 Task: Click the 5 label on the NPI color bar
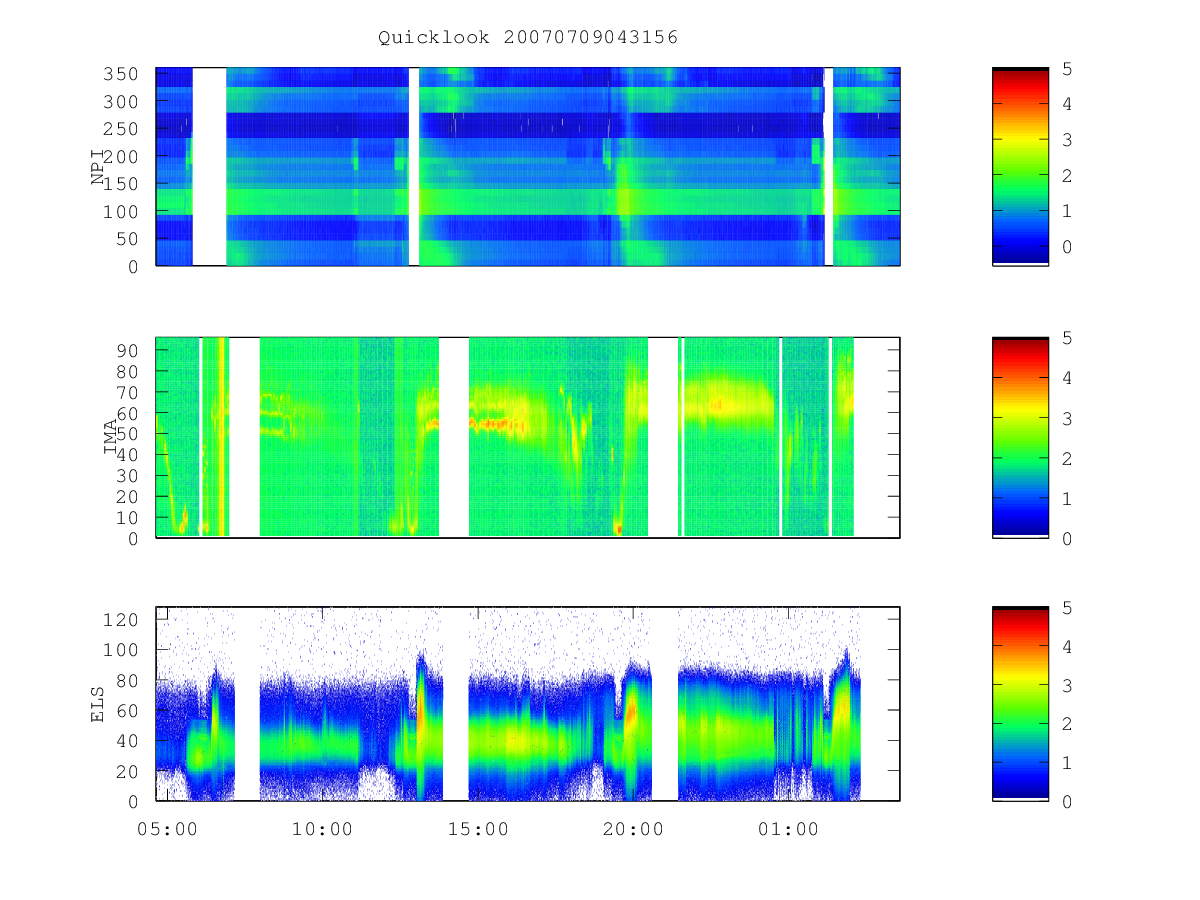coord(1068,68)
